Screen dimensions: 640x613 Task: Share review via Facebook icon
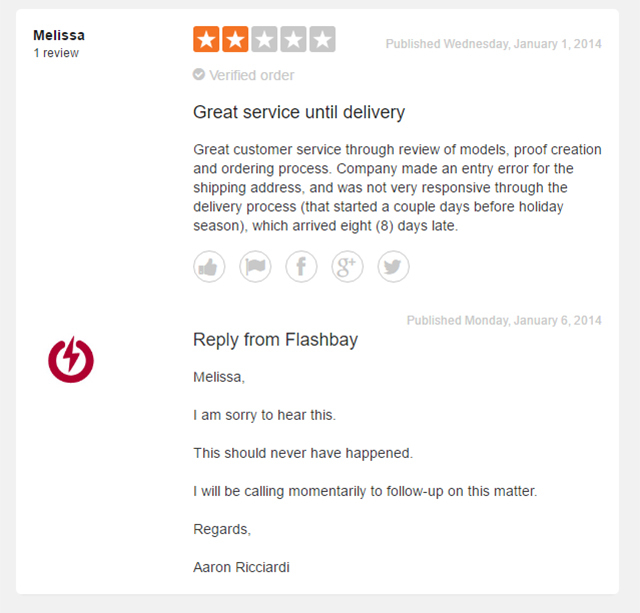point(301,267)
